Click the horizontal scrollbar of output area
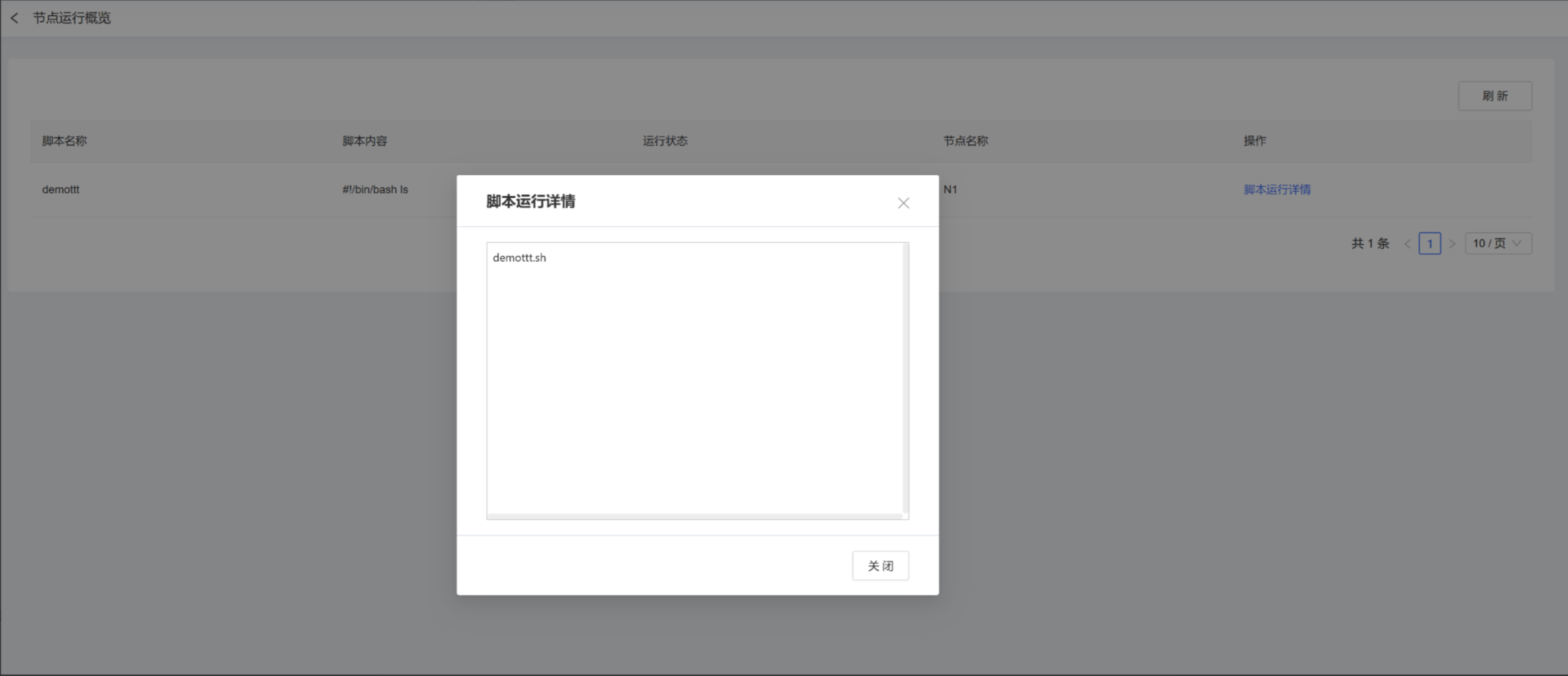The image size is (1568, 676). pos(695,516)
